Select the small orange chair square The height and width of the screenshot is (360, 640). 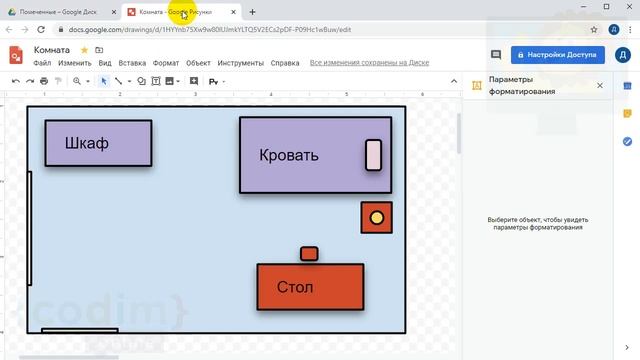tap(309, 253)
